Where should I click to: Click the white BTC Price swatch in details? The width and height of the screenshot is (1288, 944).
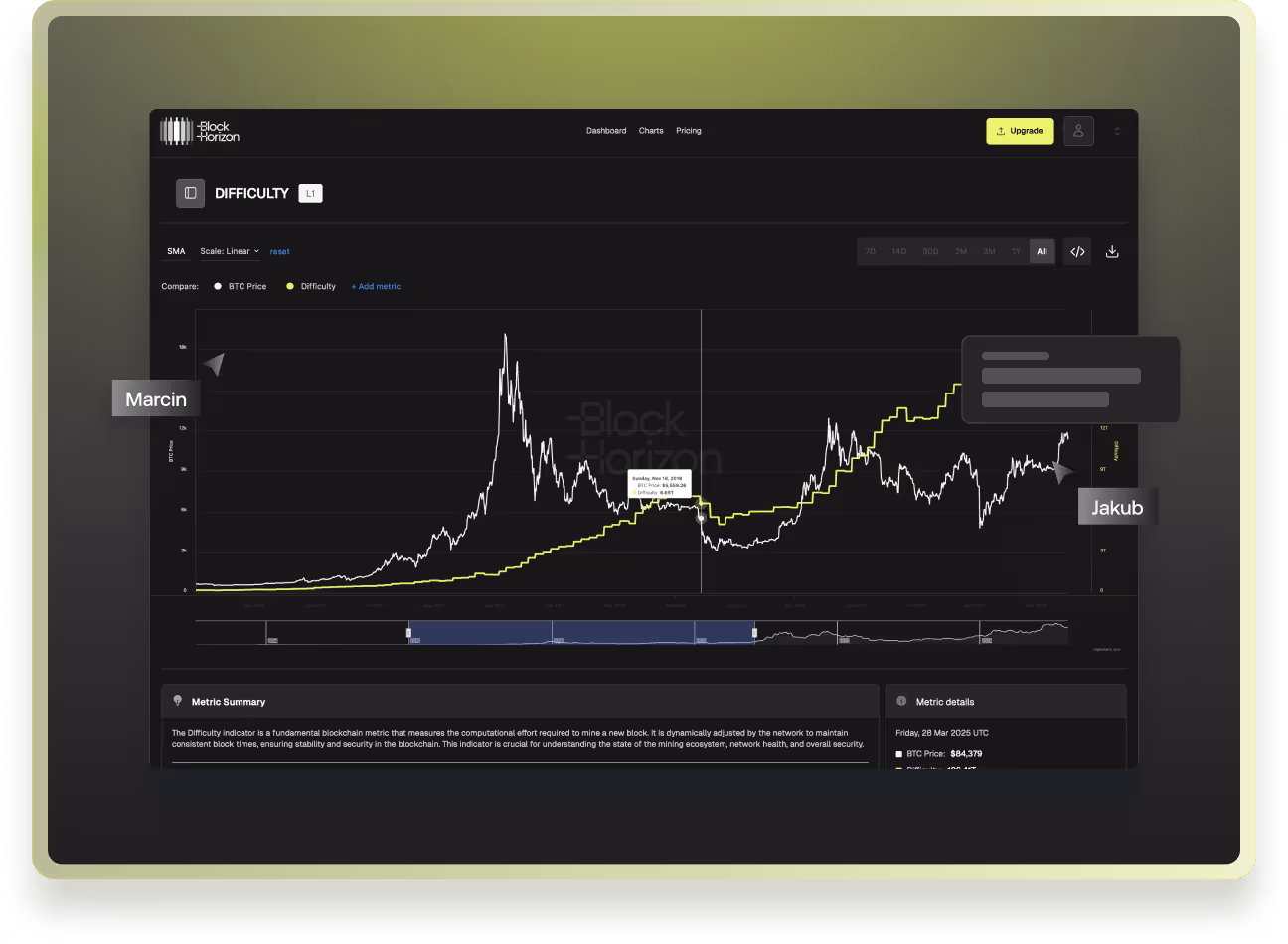tap(899, 754)
